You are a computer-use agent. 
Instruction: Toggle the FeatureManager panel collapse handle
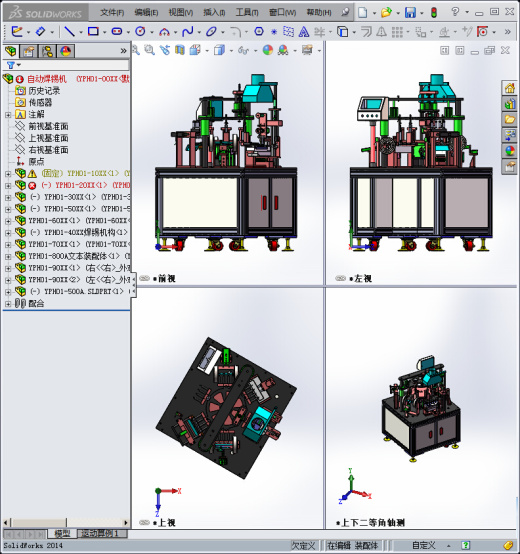point(134,284)
